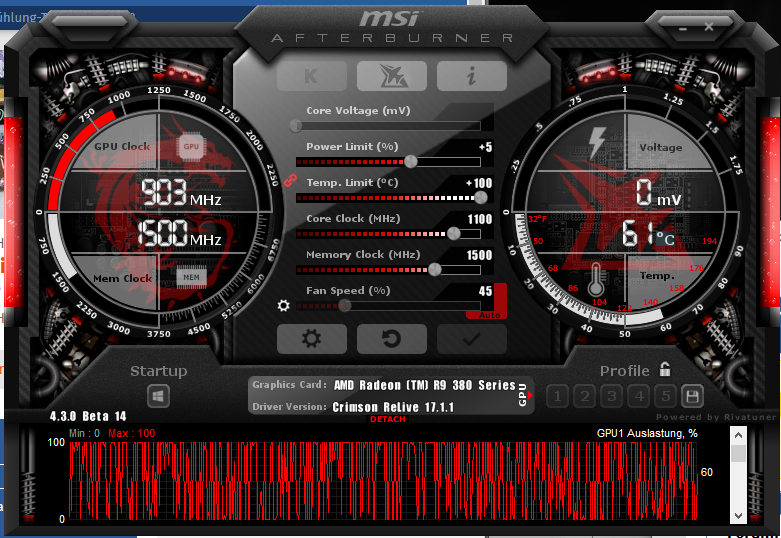Click the DETACH monitor link

coord(388,419)
